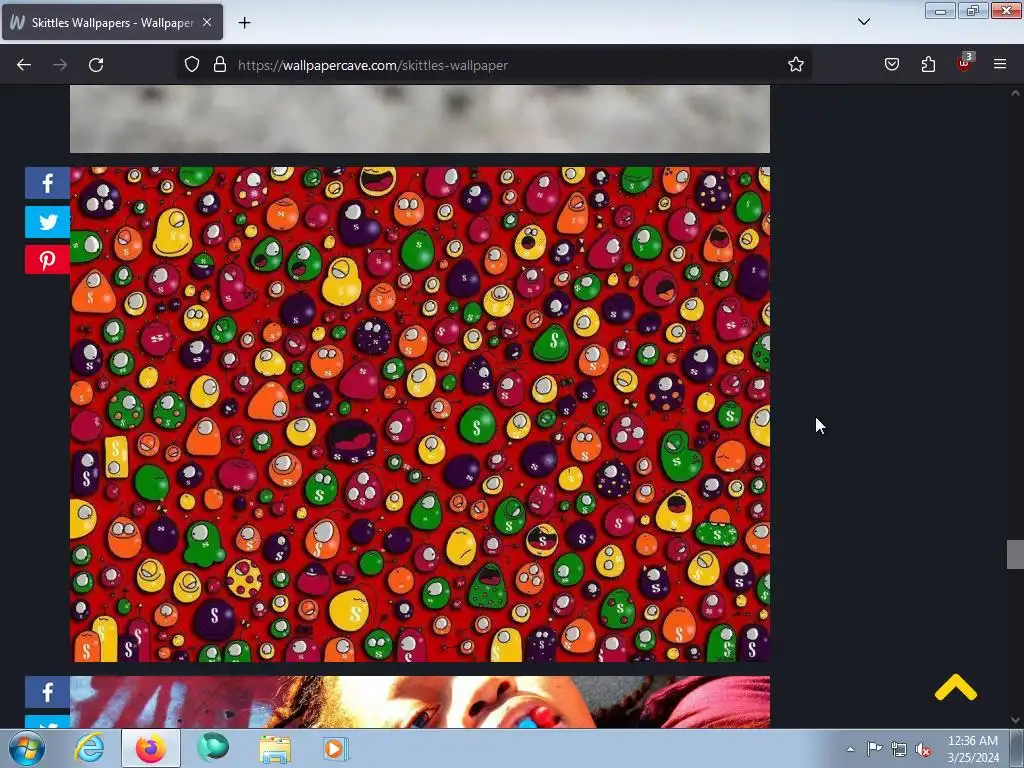Screen dimensions: 1024x768
Task: Share the bottom face wallpaper on Facebook
Action: 47,692
